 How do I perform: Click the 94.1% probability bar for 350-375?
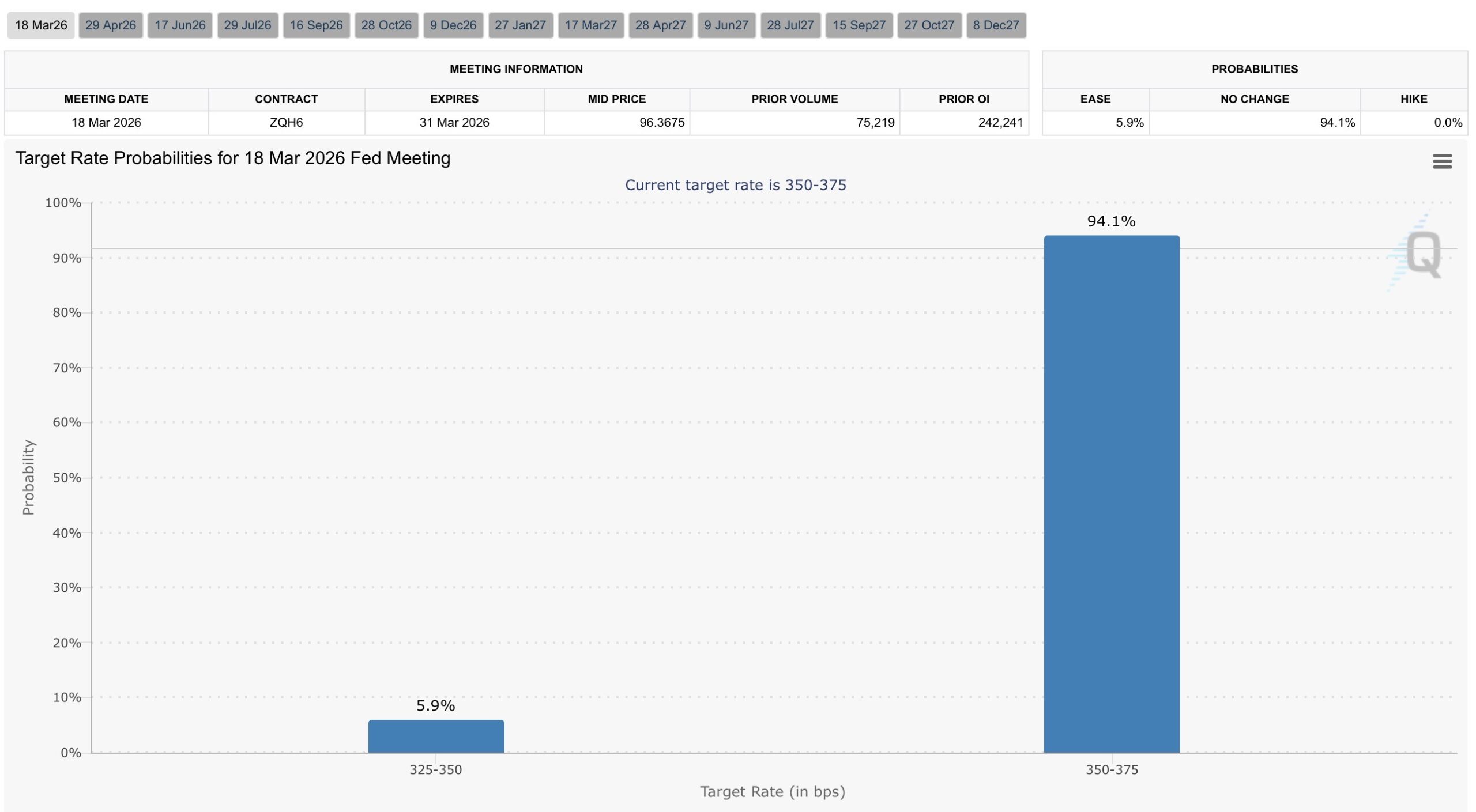click(1111, 490)
